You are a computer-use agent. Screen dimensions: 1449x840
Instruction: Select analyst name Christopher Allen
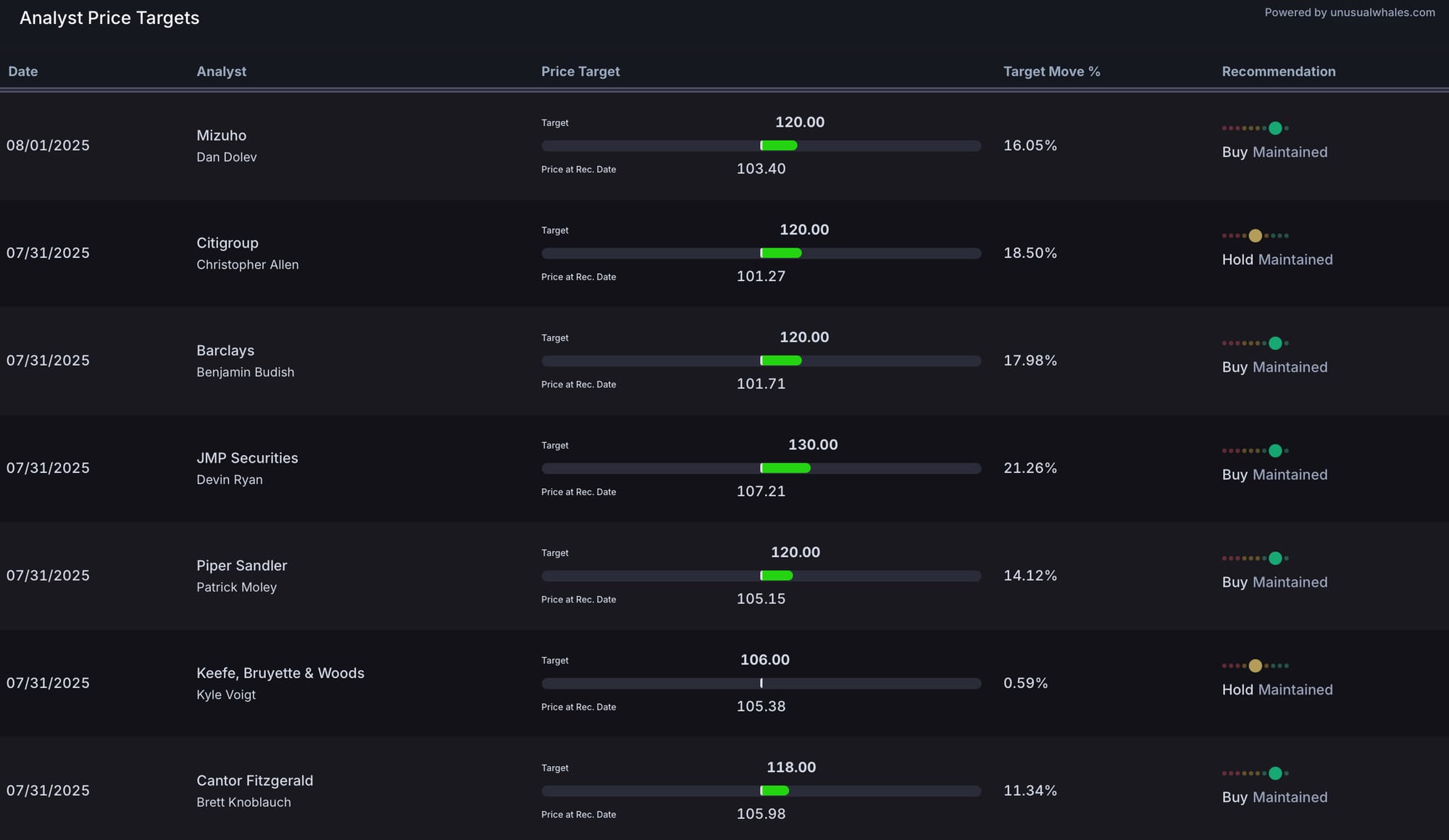pyautogui.click(x=248, y=265)
